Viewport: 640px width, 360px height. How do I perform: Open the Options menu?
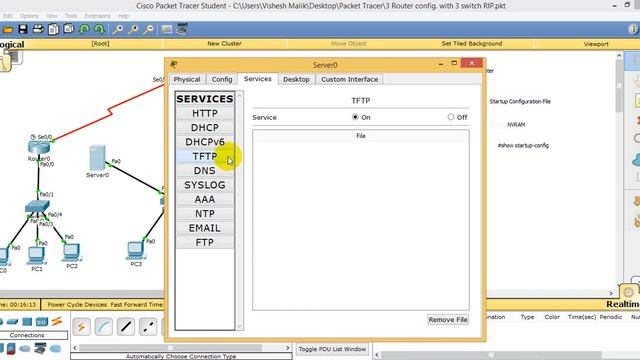pos(29,16)
